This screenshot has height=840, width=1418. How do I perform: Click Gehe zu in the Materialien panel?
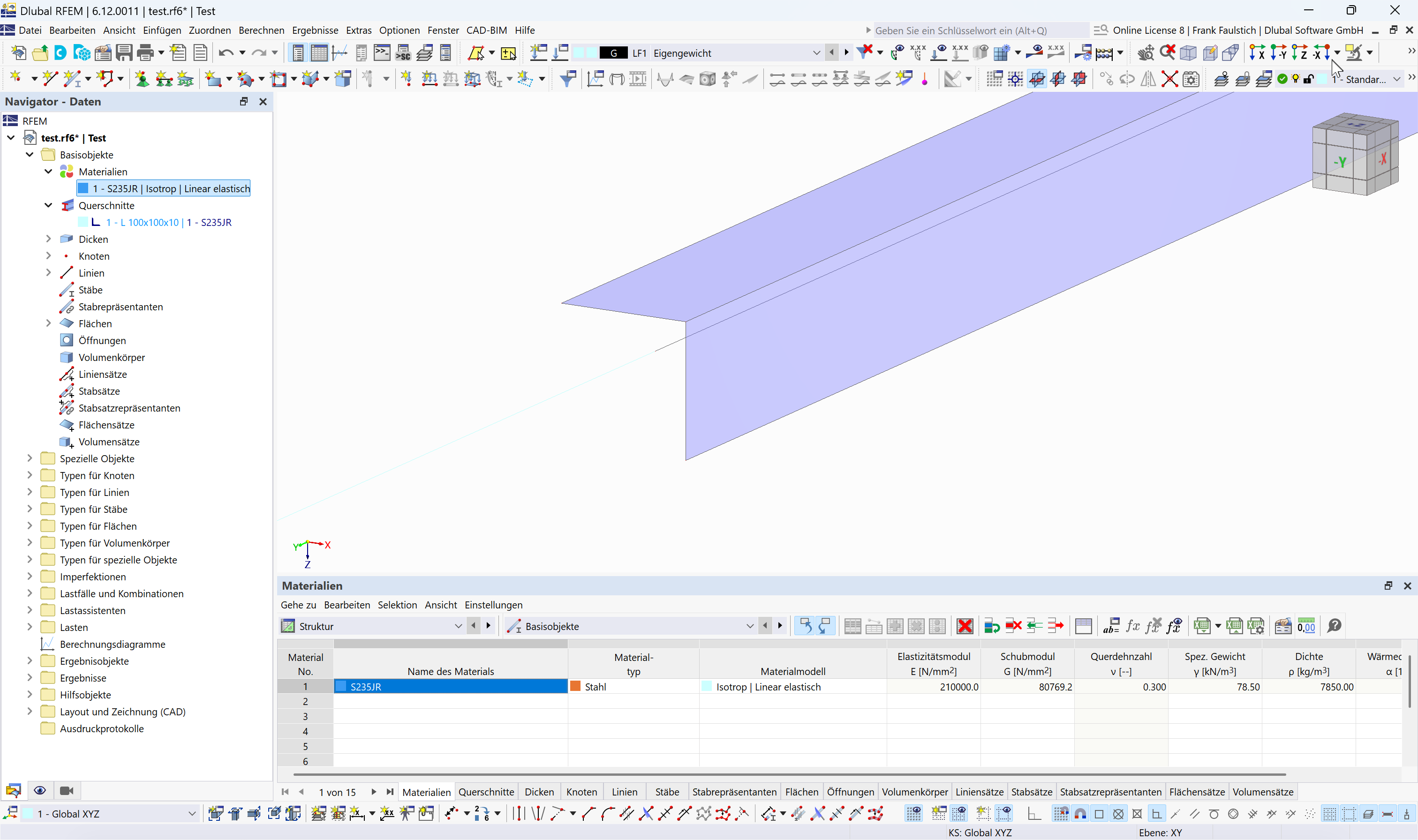pyautogui.click(x=298, y=605)
